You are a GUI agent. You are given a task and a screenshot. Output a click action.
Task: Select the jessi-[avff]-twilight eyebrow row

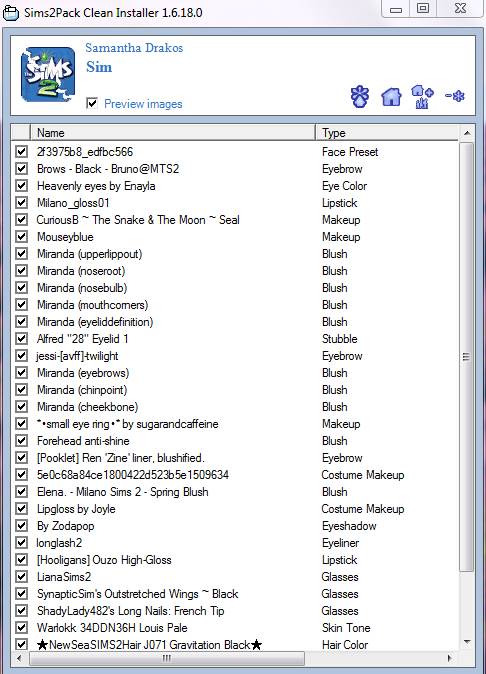point(235,356)
